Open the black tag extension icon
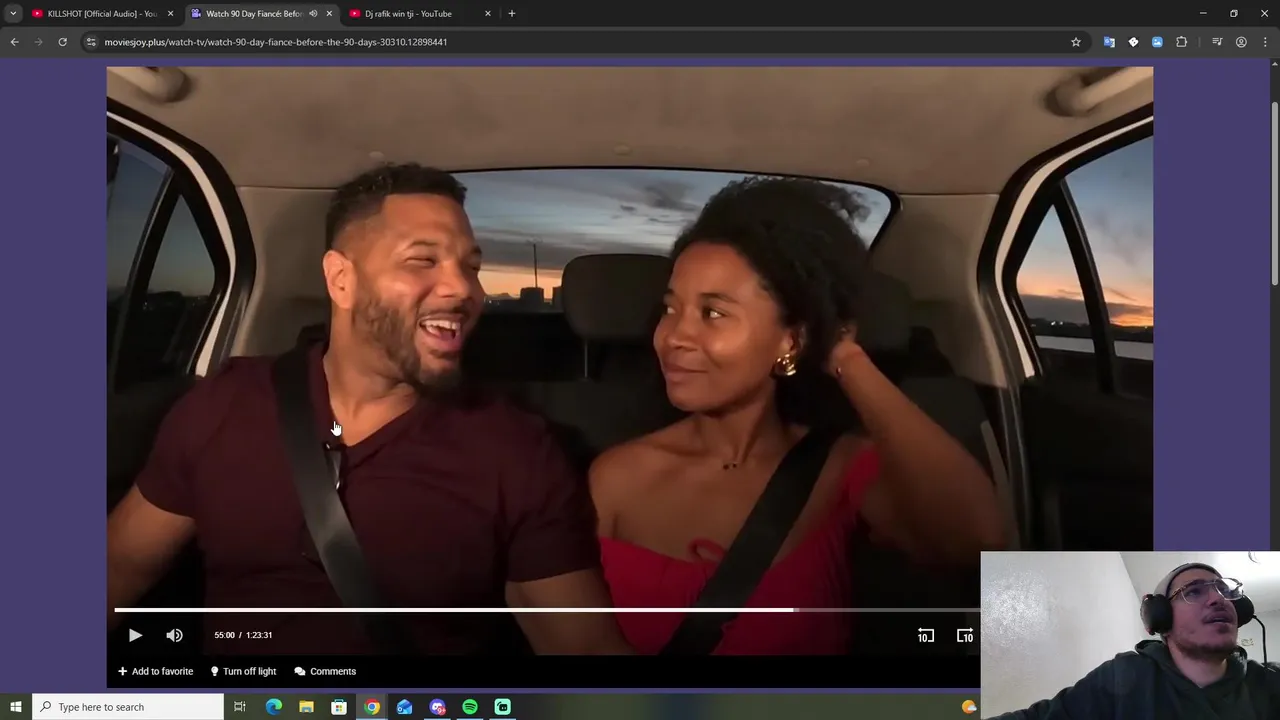 click(1133, 42)
